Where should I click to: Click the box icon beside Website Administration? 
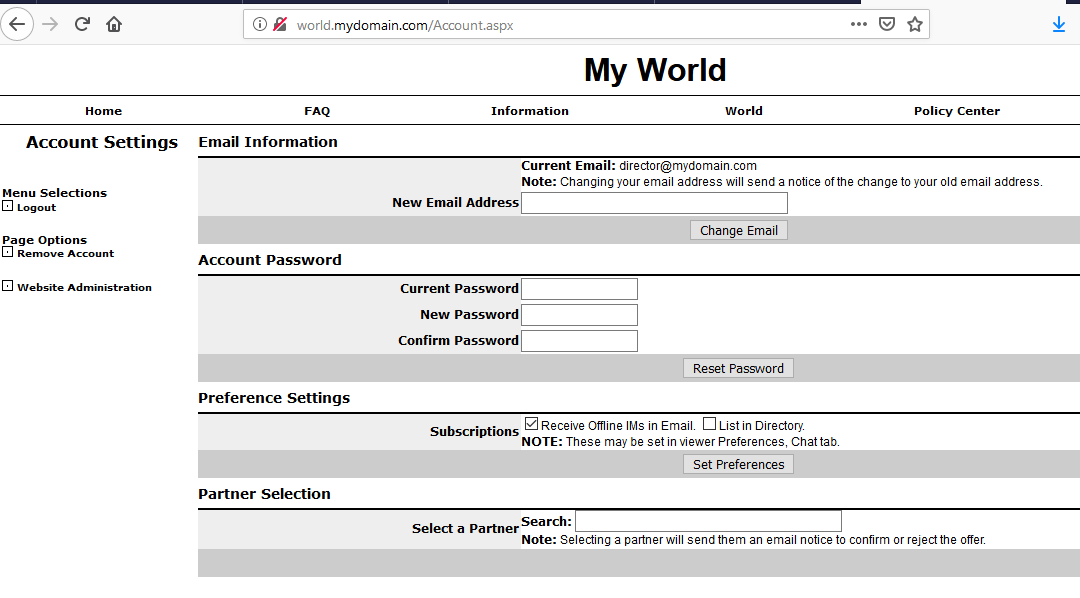(x=8, y=286)
